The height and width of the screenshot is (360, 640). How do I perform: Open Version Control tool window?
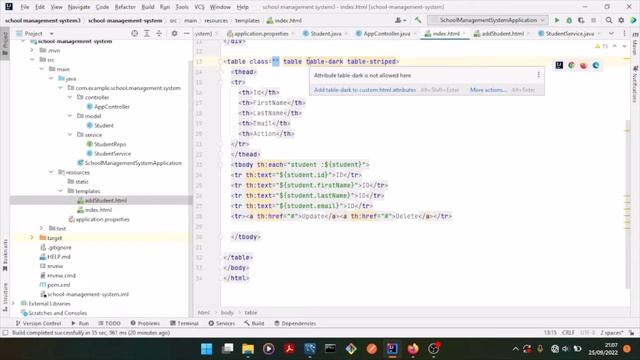click(x=38, y=323)
